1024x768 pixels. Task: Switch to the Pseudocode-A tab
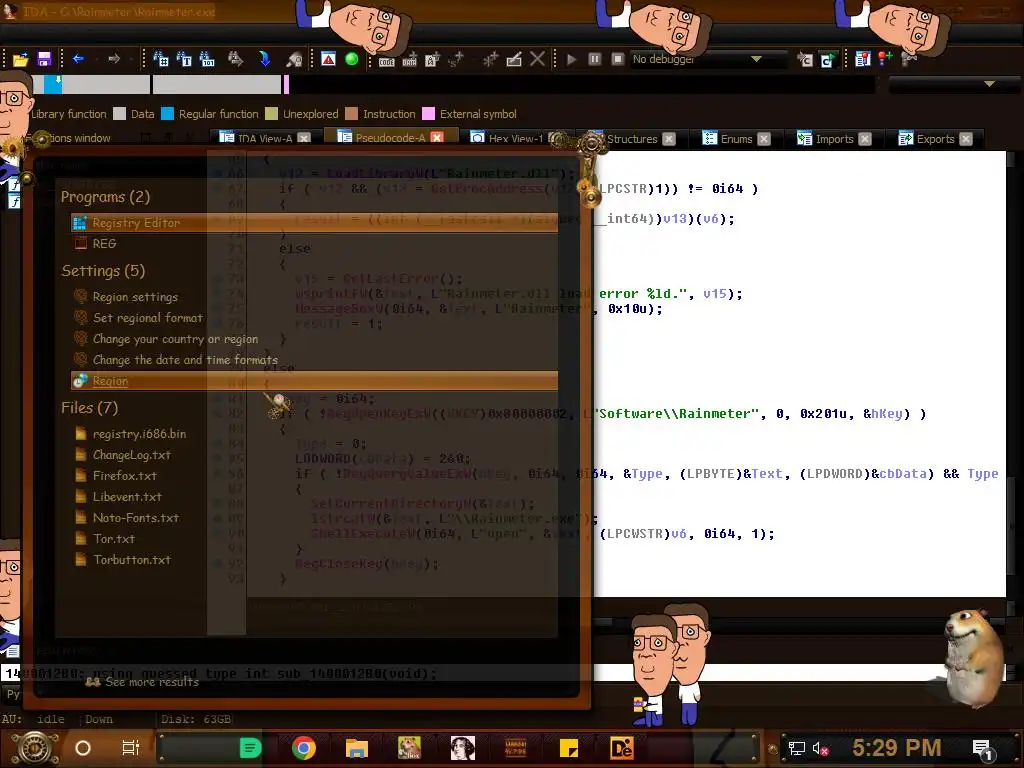coord(390,138)
